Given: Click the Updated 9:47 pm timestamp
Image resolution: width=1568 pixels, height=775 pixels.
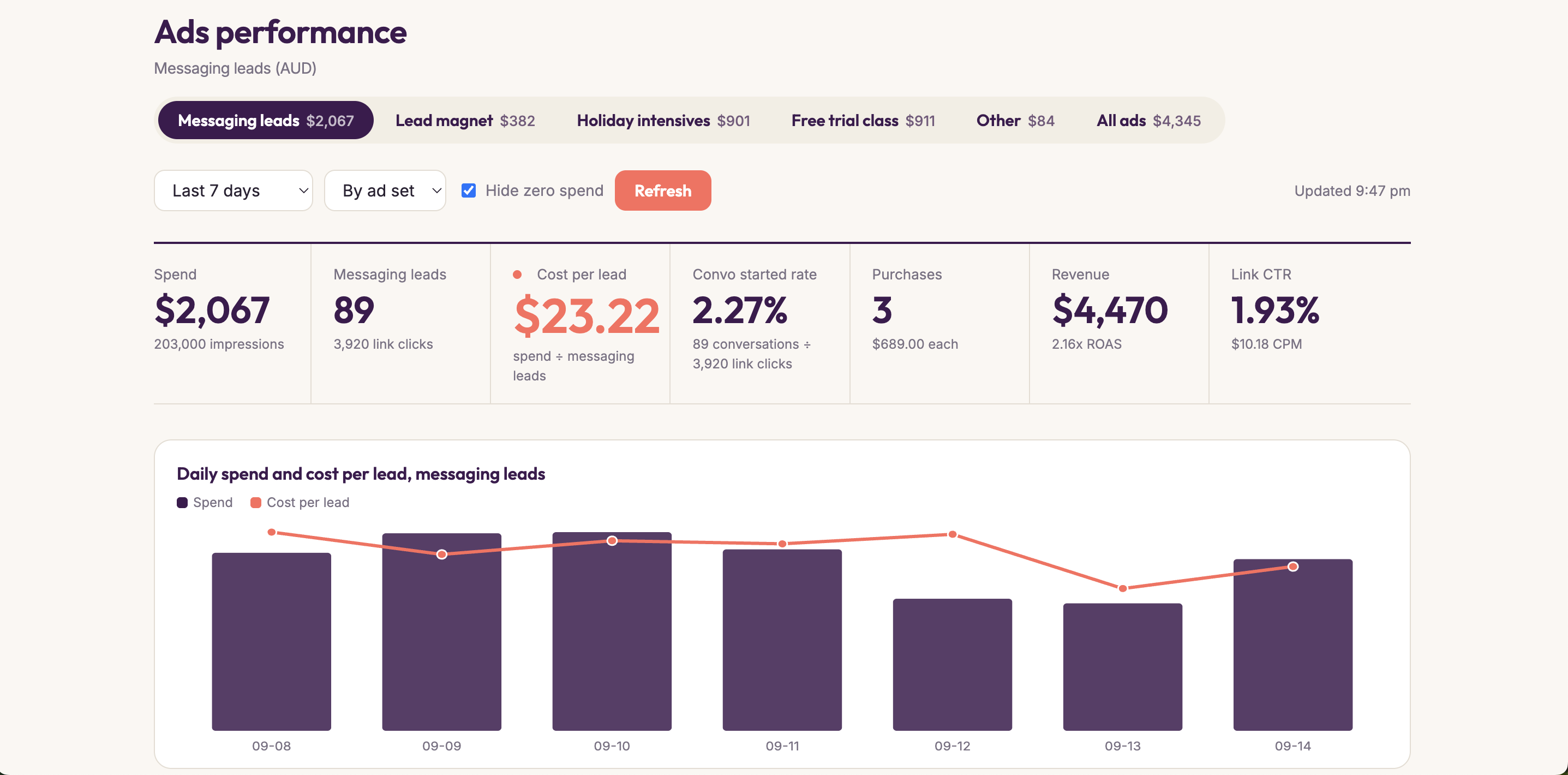Looking at the screenshot, I should coord(1352,191).
